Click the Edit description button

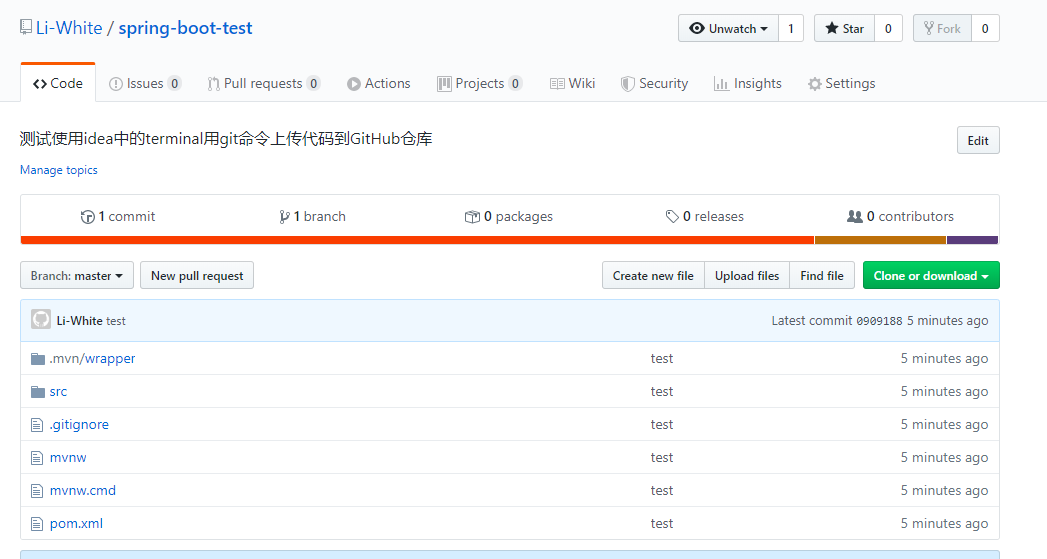pyautogui.click(x=977, y=141)
